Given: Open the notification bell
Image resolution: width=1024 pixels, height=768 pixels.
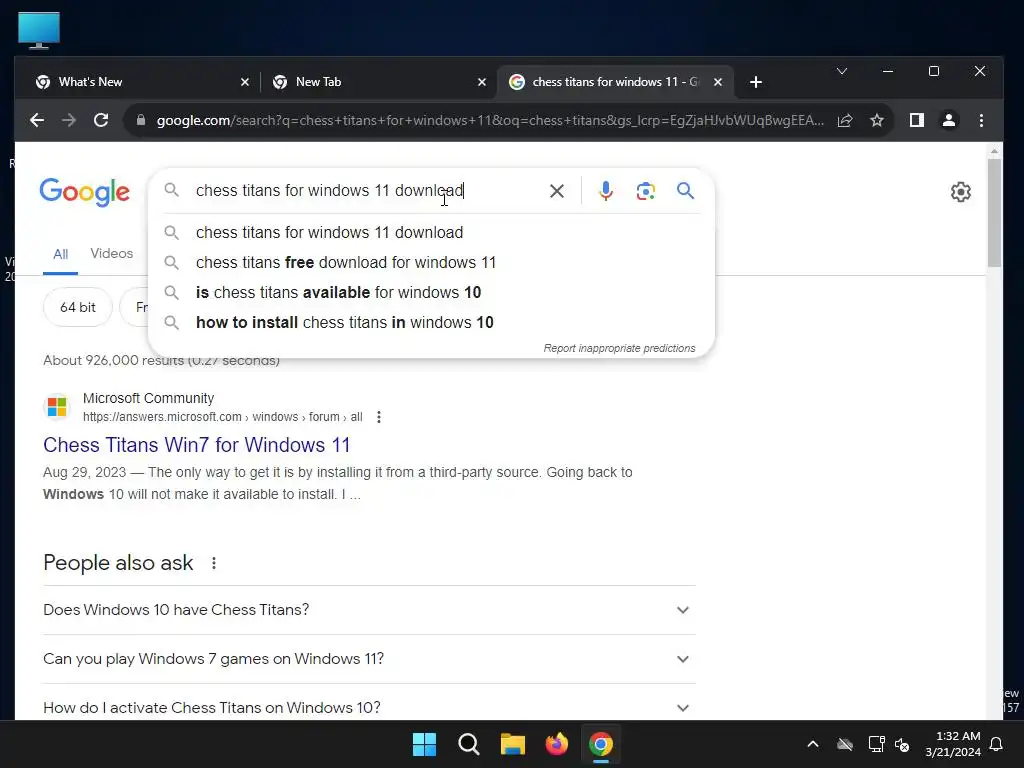Looking at the screenshot, I should point(997,744).
